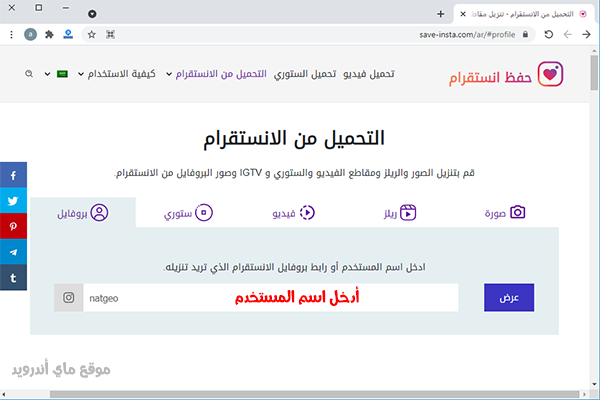The image size is (600, 400).
Task: Click the عرض submit button
Action: (509, 297)
